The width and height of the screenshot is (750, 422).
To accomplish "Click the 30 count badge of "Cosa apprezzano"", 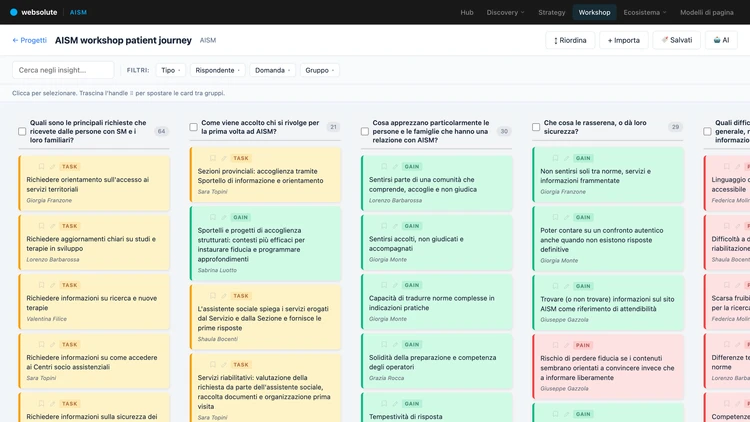I will 504,131.
